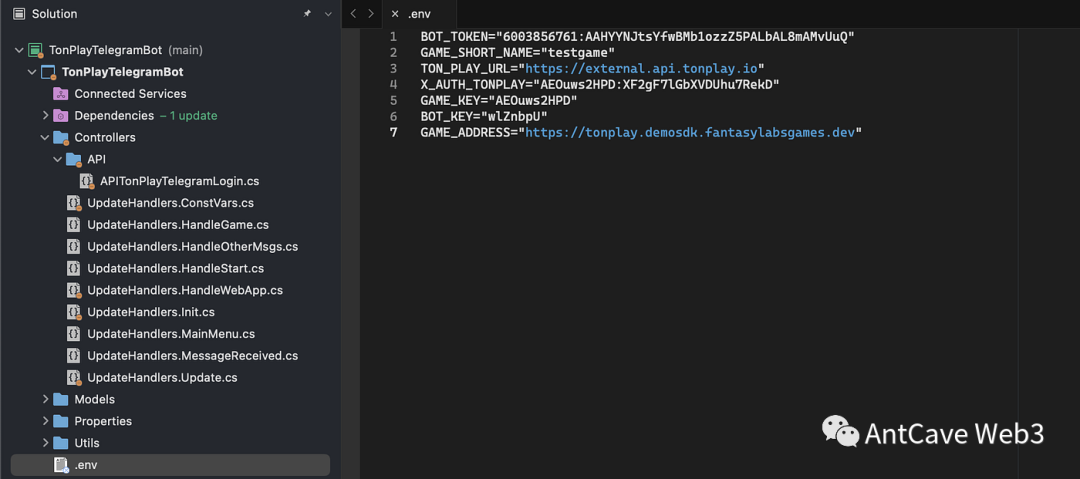Image resolution: width=1080 pixels, height=479 pixels.
Task: Expand the Dependencies node
Action: pyautogui.click(x=45, y=116)
